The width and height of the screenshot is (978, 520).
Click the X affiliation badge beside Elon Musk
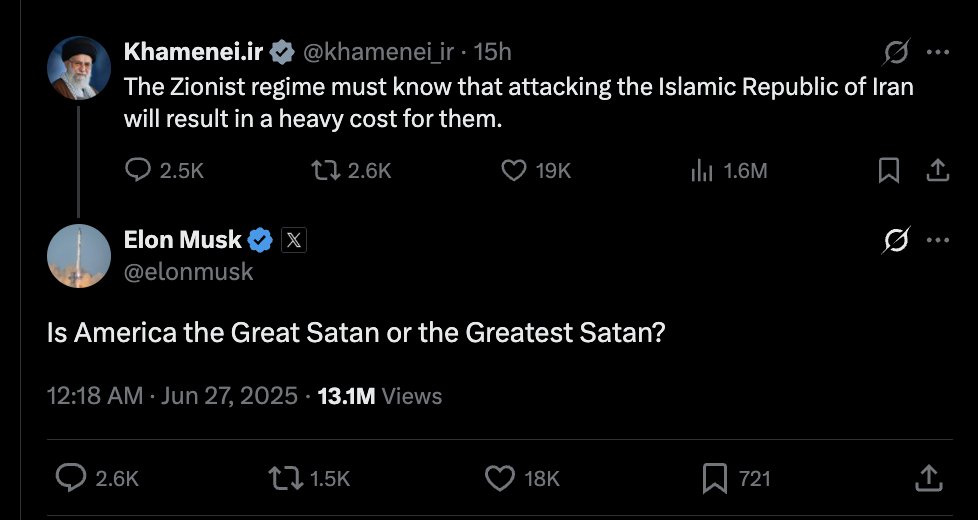tap(293, 240)
